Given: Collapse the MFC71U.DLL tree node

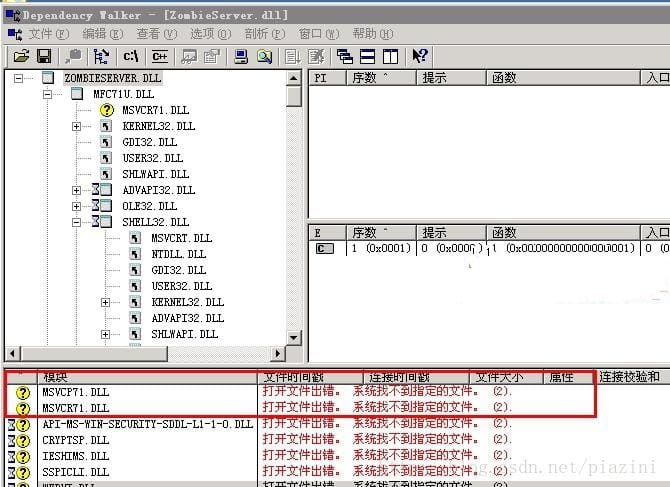Looking at the screenshot, I should coord(47,94).
